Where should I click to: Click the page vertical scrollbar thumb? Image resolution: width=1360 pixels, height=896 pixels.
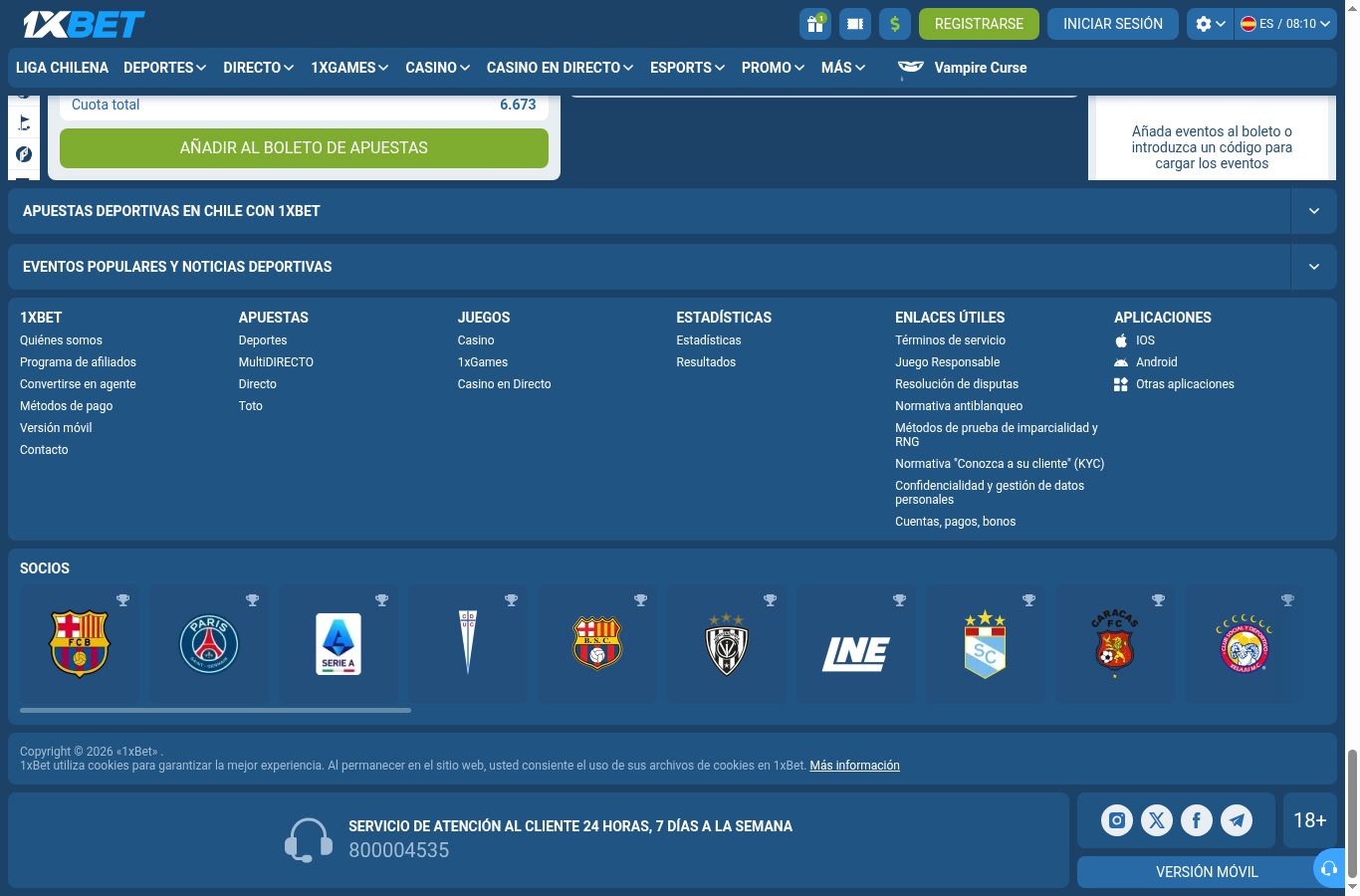[1352, 813]
